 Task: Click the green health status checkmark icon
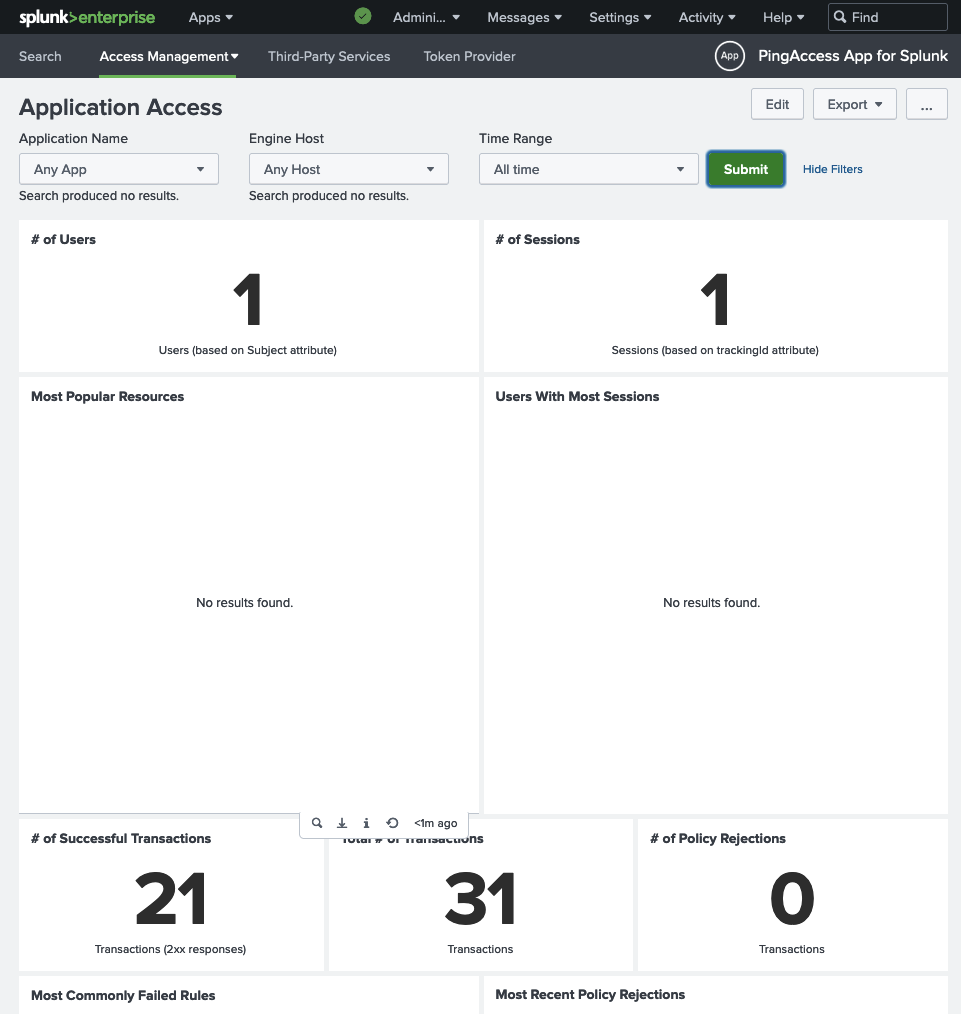[x=362, y=16]
